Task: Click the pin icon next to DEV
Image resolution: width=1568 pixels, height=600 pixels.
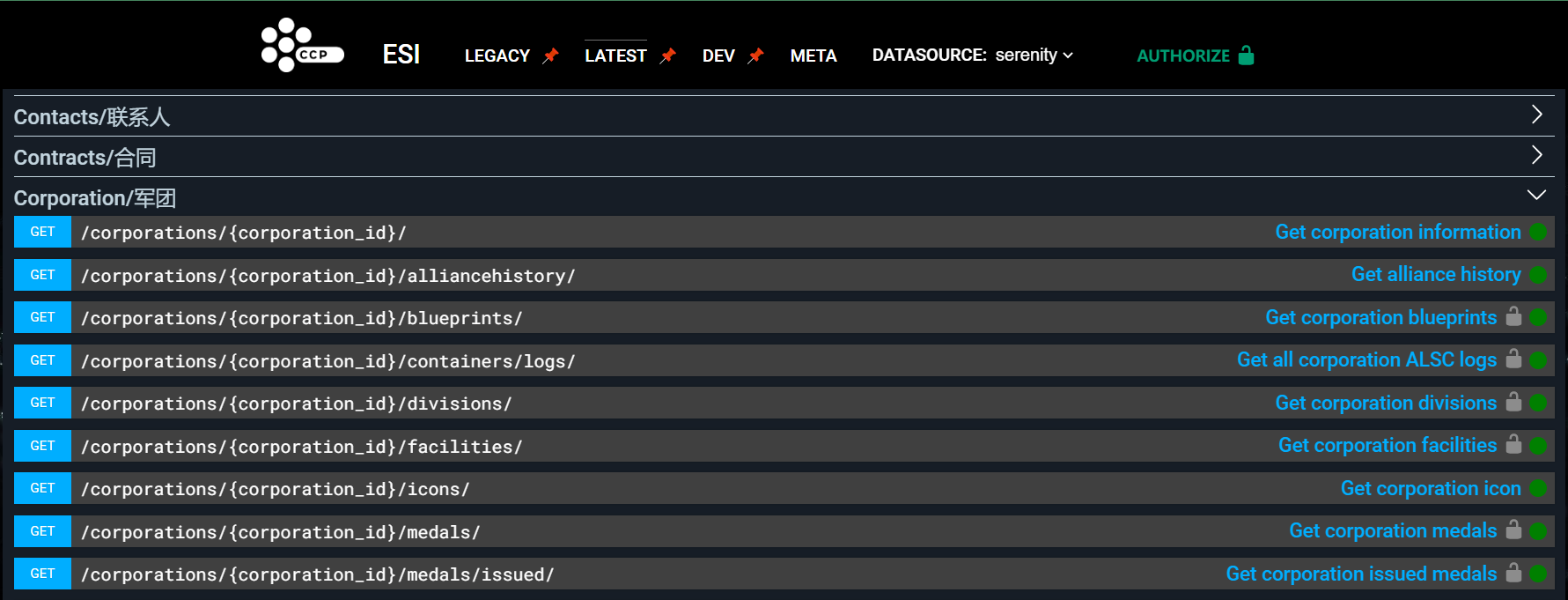Action: [755, 56]
